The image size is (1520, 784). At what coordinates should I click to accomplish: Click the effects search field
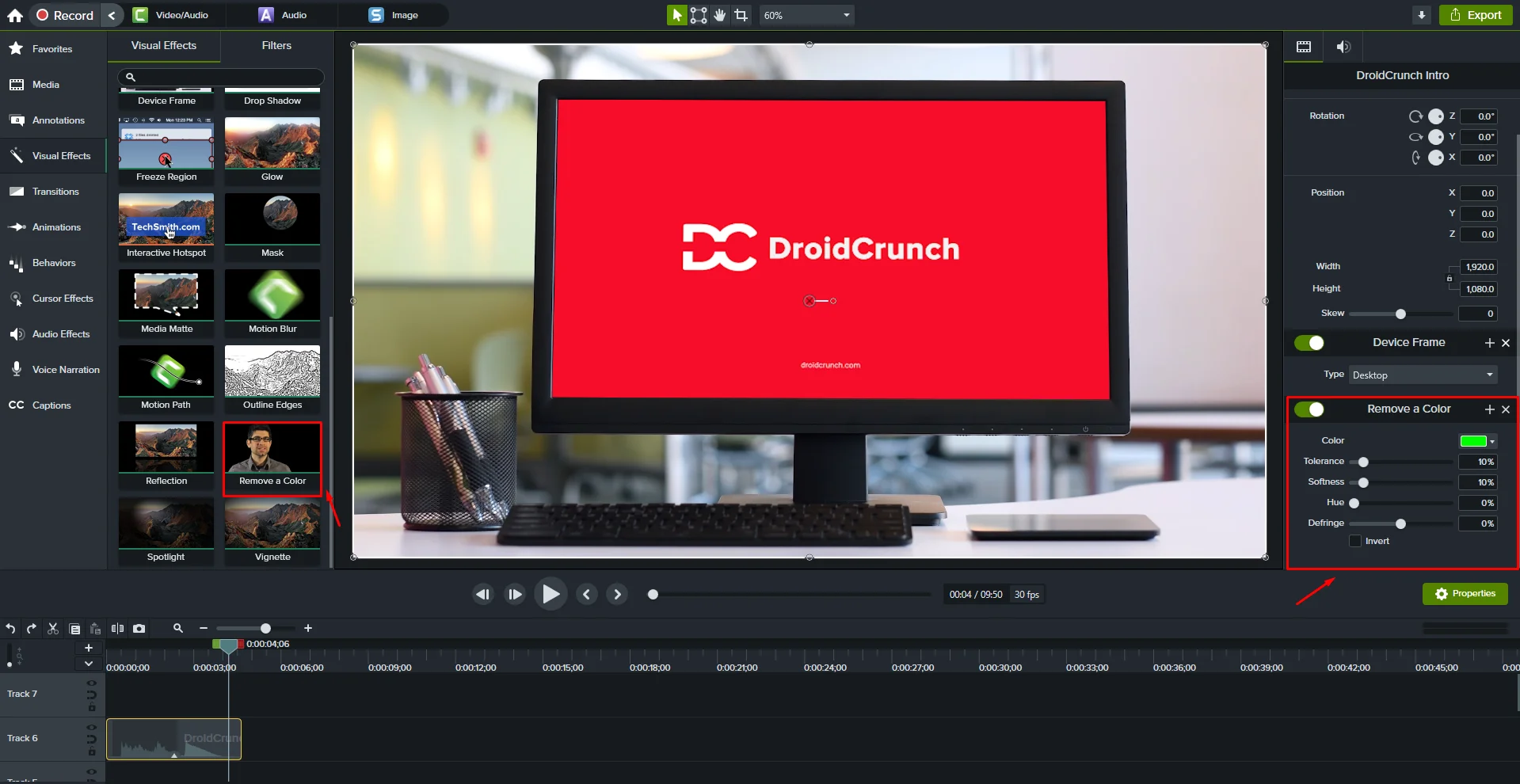tap(221, 77)
